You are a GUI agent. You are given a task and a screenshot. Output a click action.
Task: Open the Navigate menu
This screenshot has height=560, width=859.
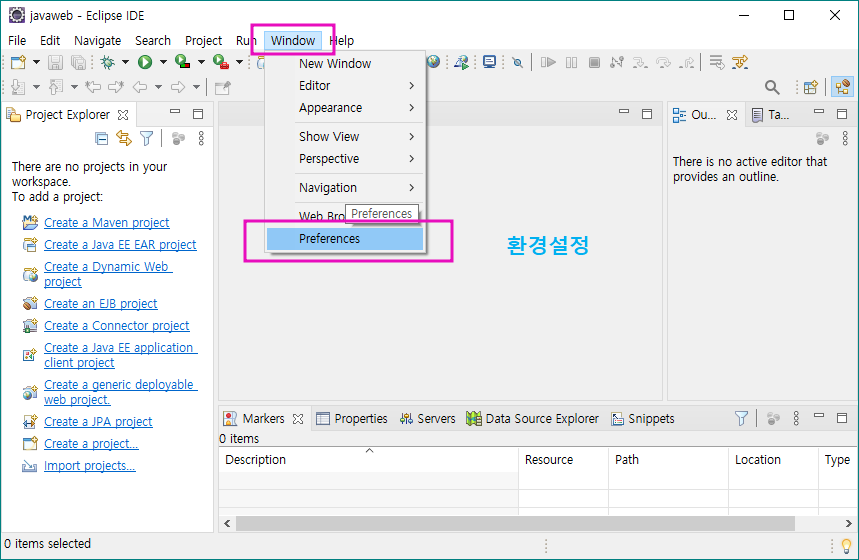click(98, 41)
